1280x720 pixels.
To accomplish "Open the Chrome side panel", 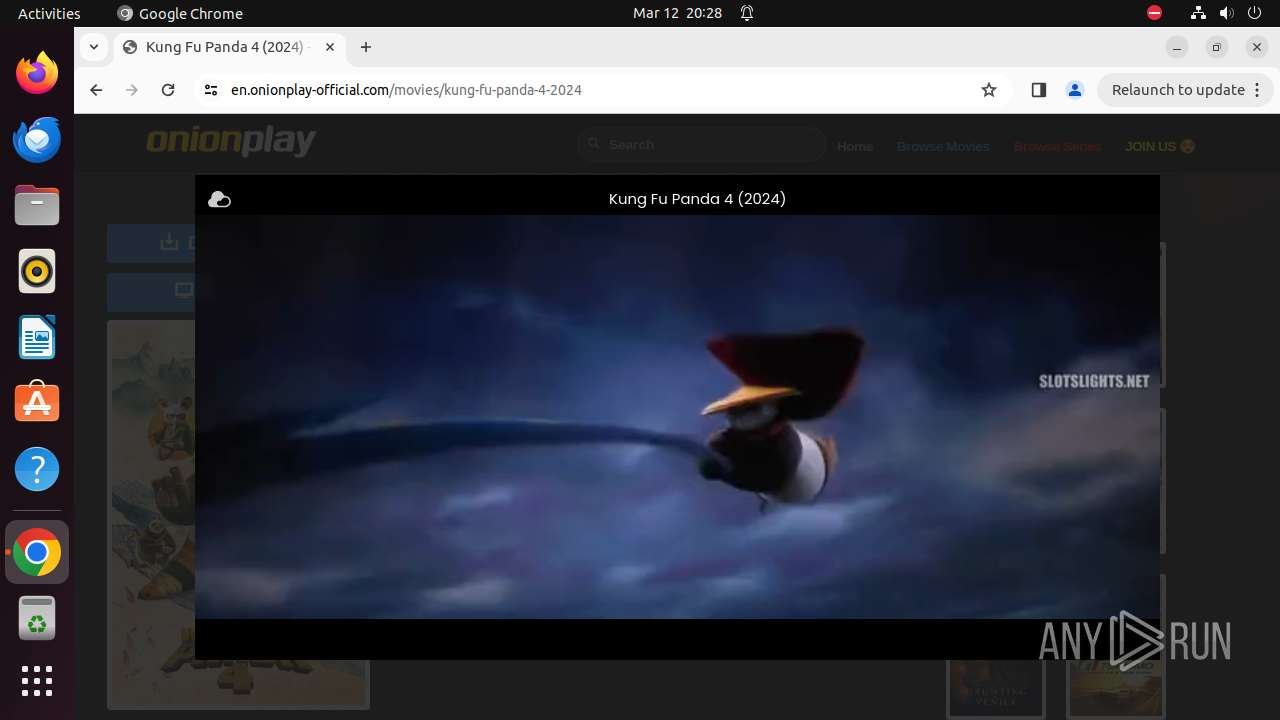I will pos(1038,90).
